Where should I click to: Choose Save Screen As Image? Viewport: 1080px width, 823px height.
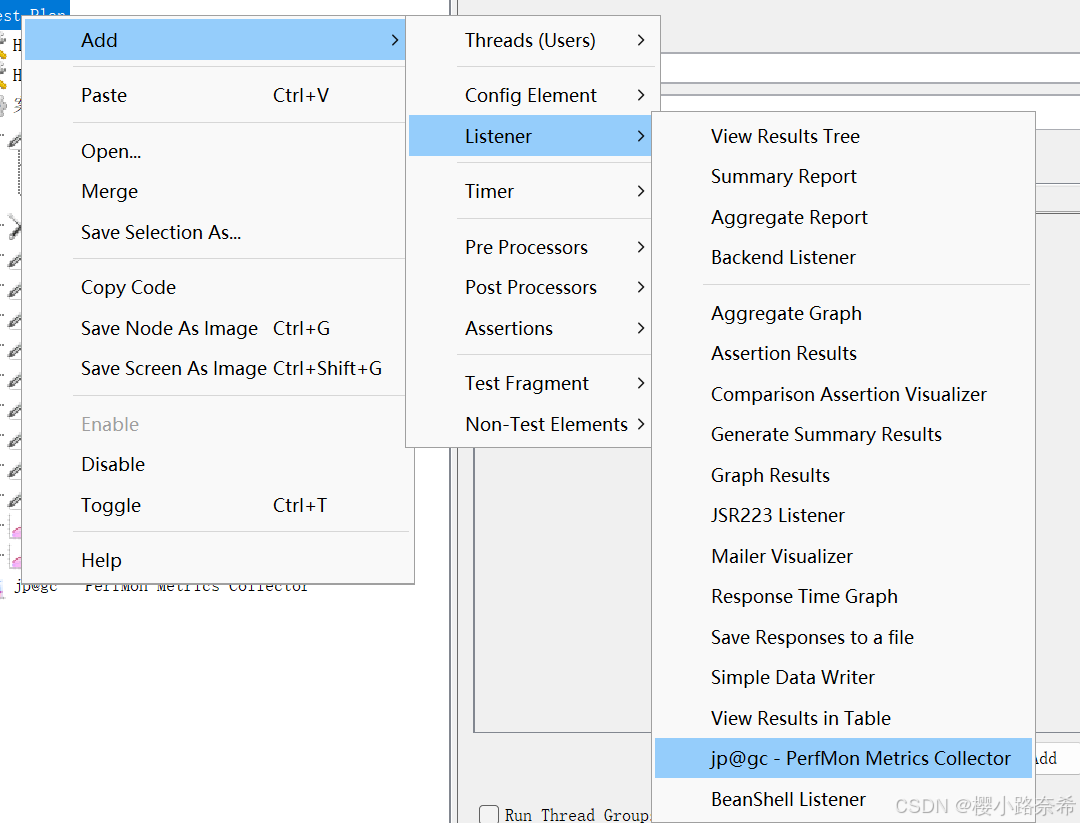coord(214,368)
